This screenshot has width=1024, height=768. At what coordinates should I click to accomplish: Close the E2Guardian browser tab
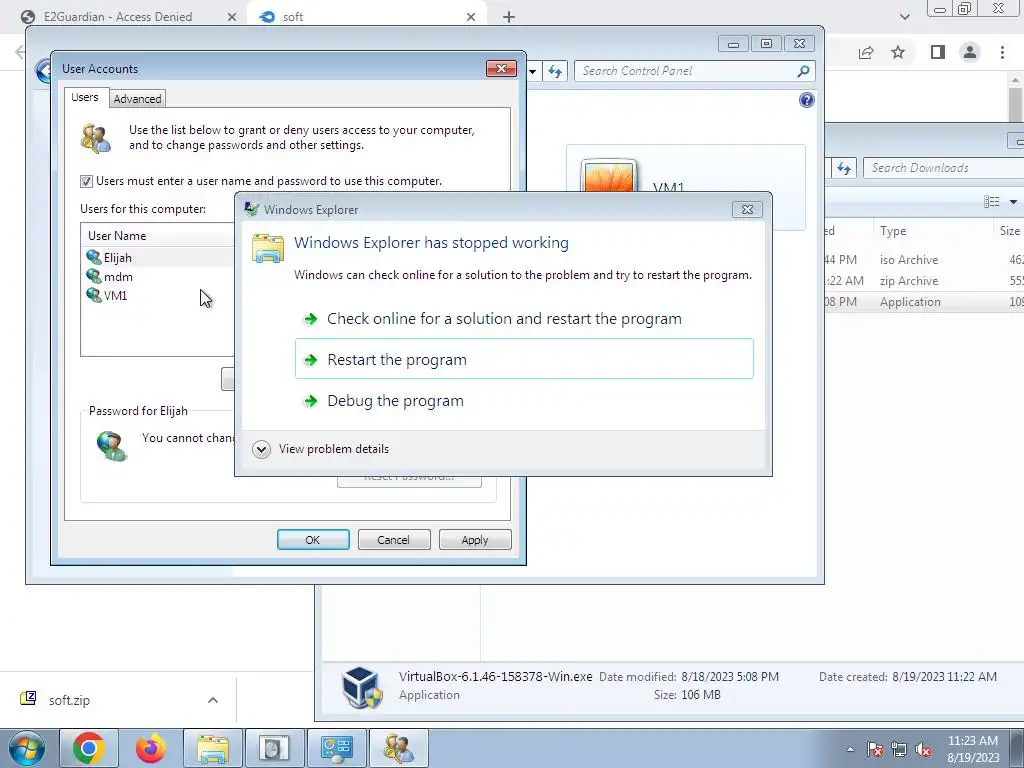pyautogui.click(x=232, y=17)
